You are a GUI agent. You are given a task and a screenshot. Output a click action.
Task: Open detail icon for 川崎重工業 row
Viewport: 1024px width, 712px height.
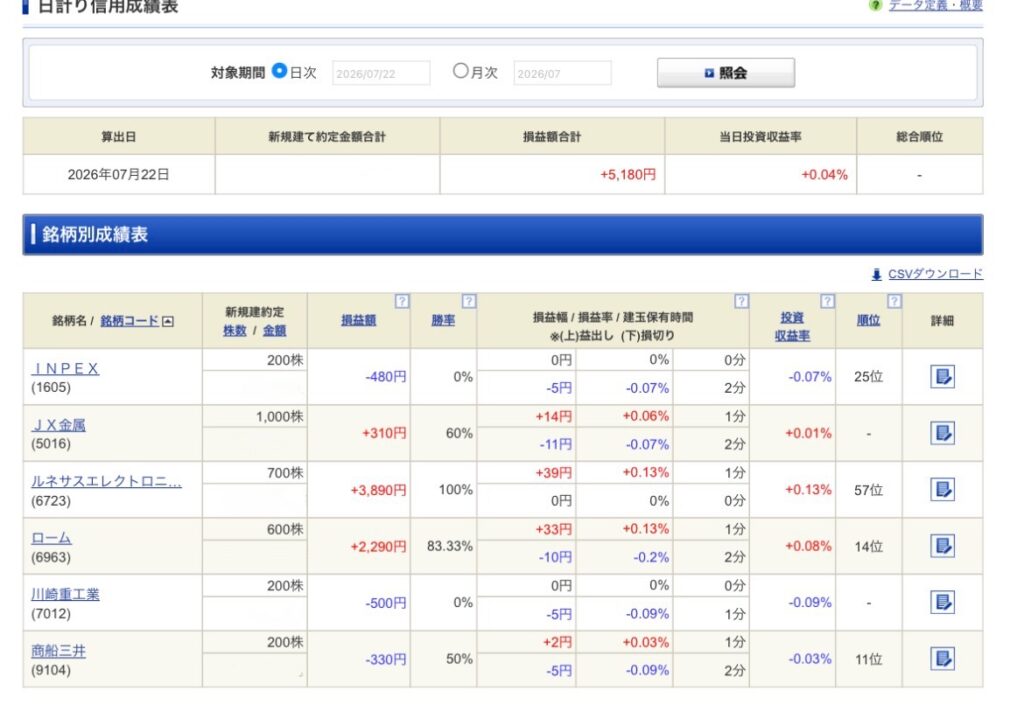pyautogui.click(x=942, y=602)
